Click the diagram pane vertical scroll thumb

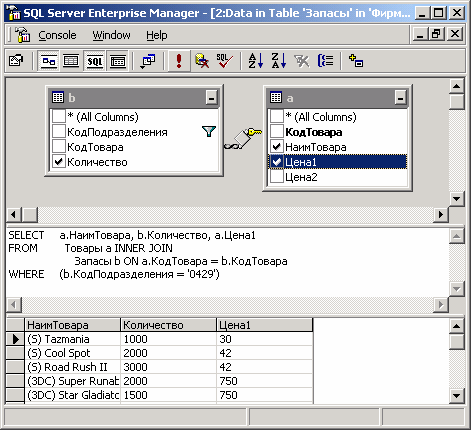click(x=456, y=102)
